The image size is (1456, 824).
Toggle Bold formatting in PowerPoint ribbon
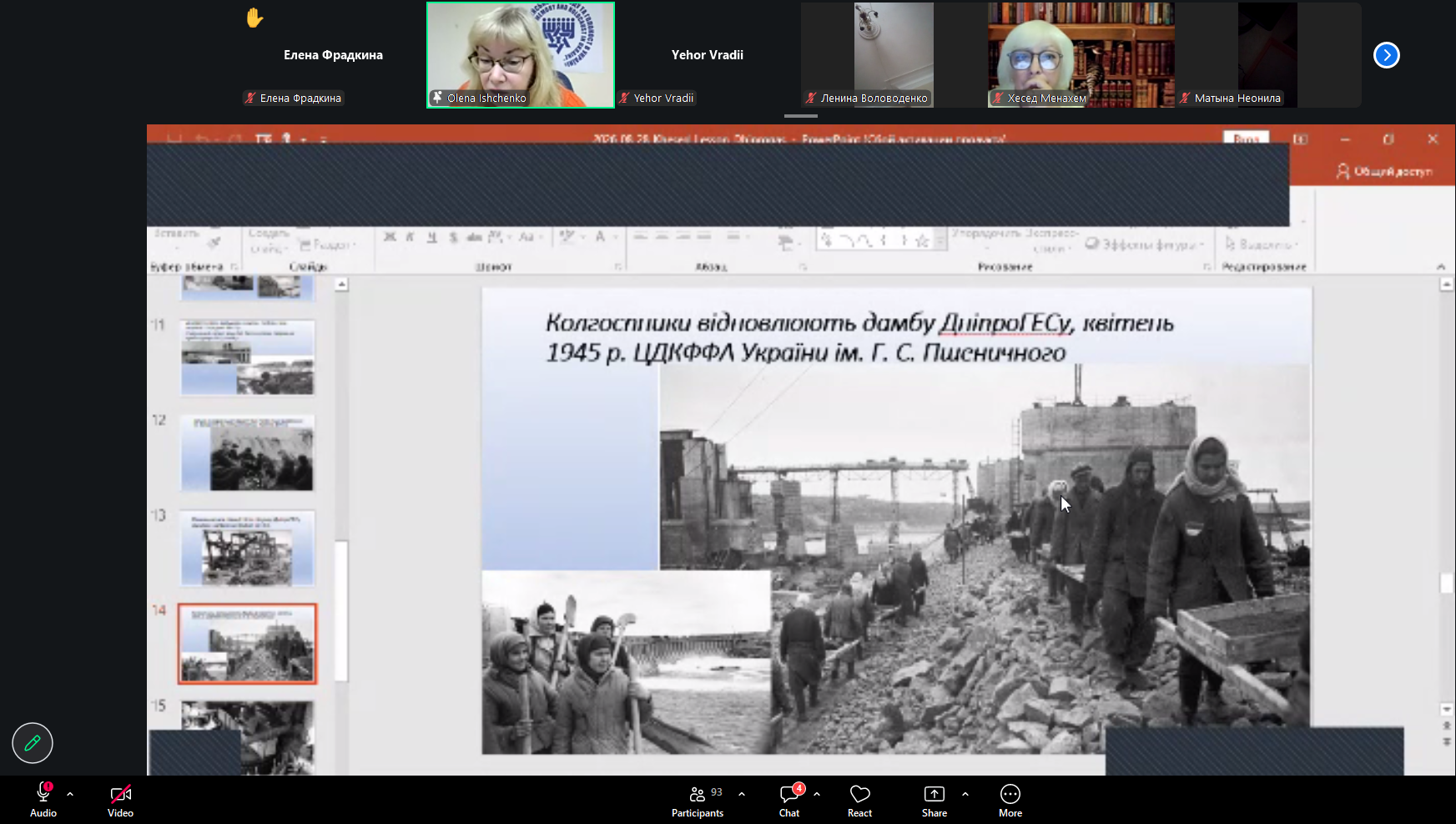point(390,237)
